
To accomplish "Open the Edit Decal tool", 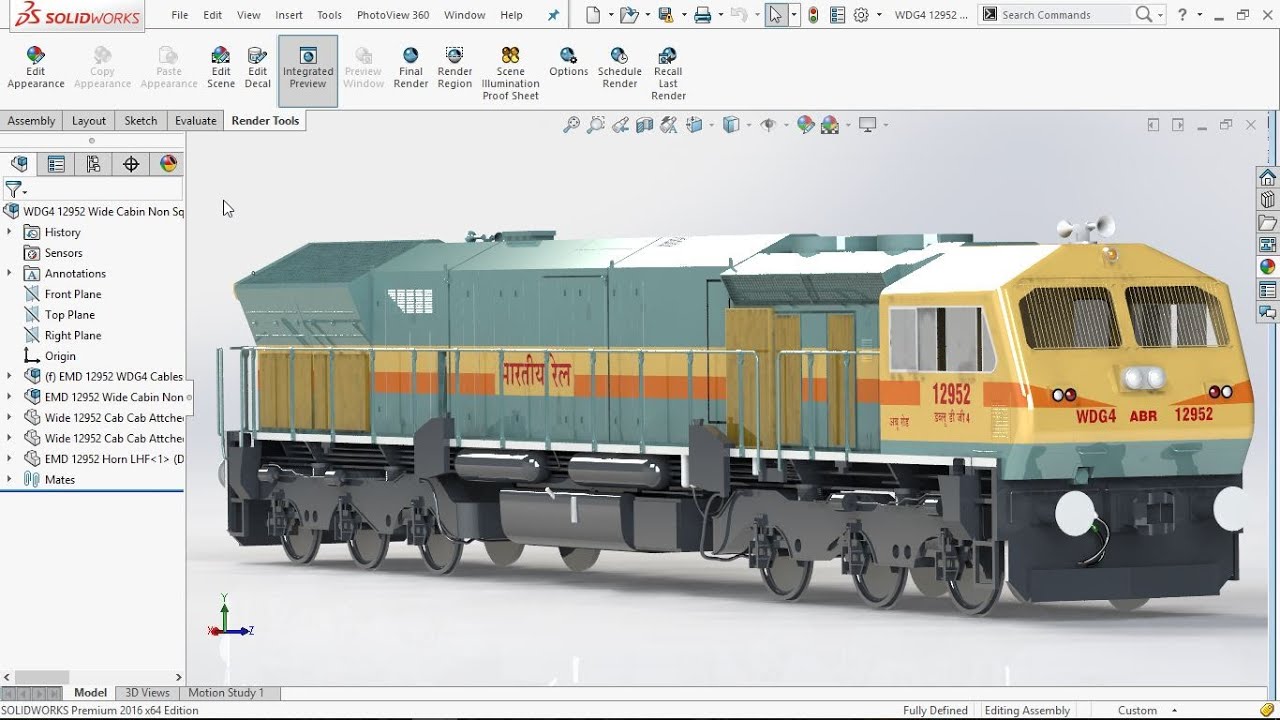I will (x=258, y=68).
